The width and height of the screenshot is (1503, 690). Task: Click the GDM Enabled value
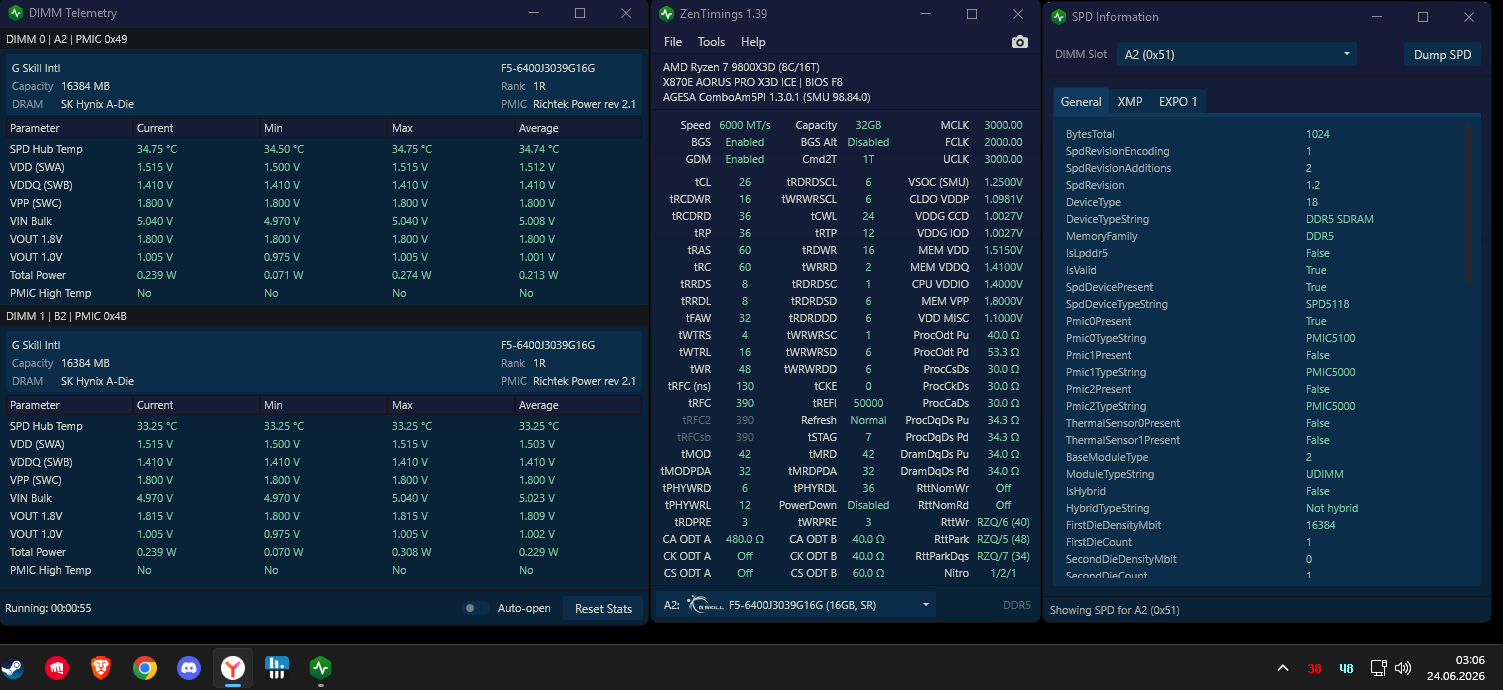coord(745,159)
